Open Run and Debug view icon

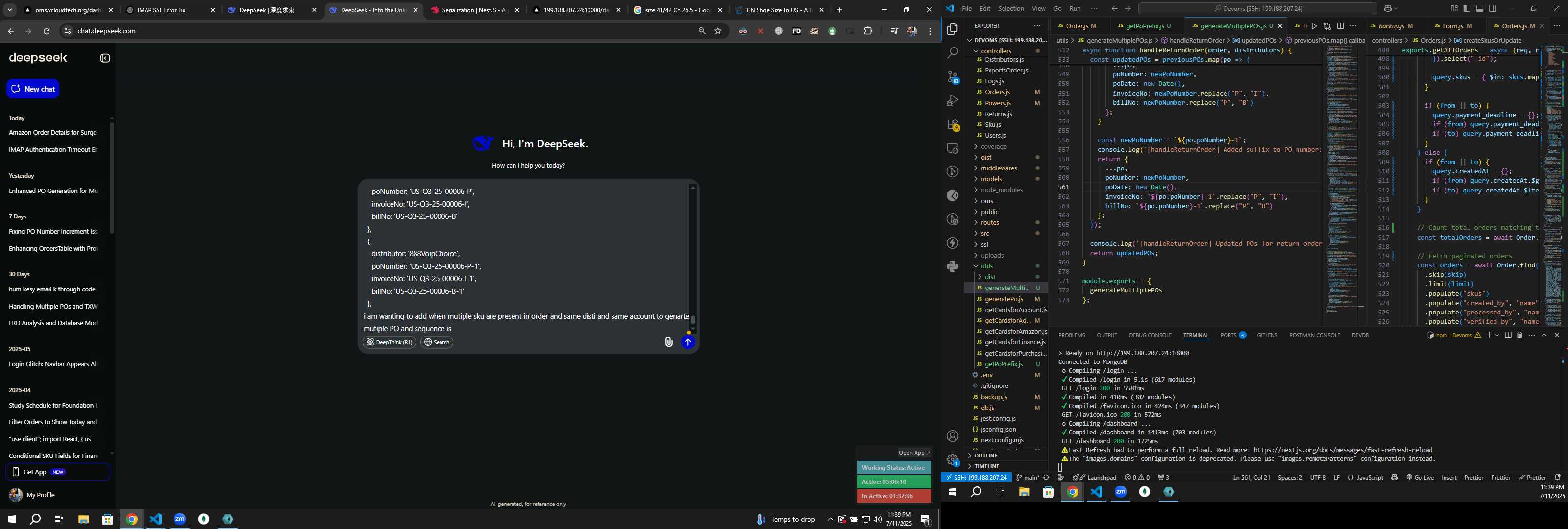(953, 100)
